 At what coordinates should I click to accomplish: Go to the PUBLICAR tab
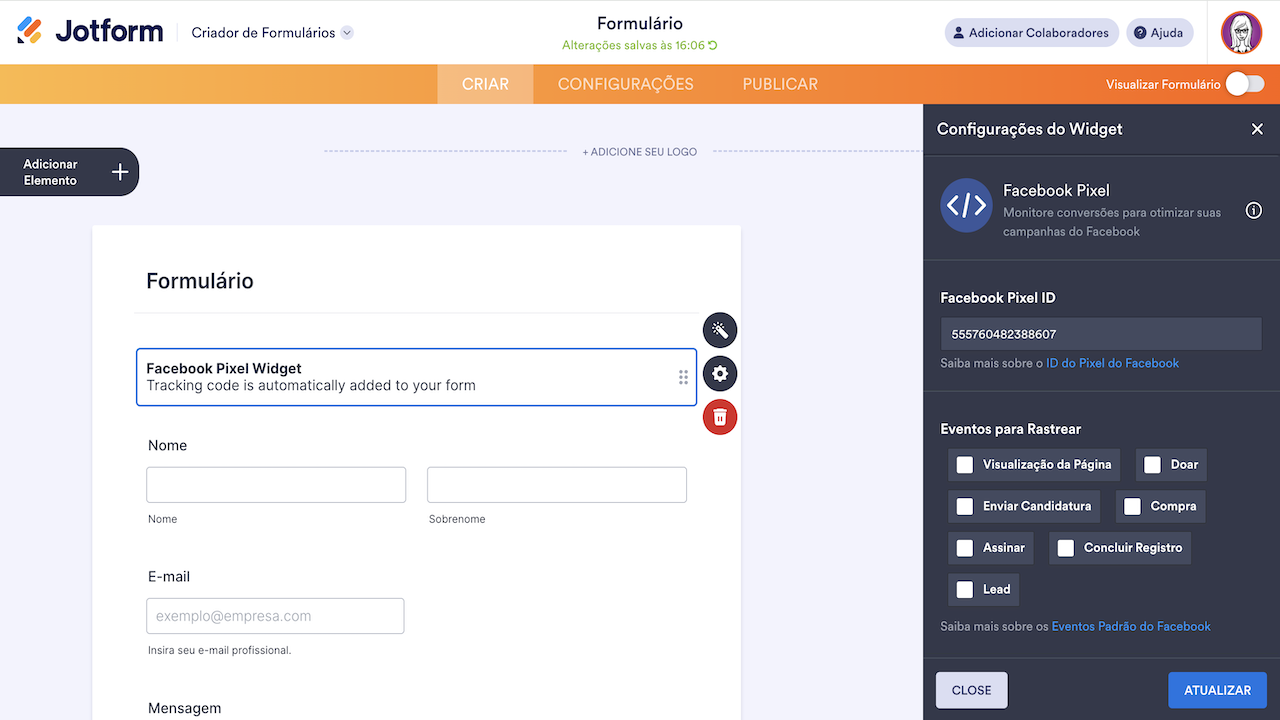click(780, 84)
